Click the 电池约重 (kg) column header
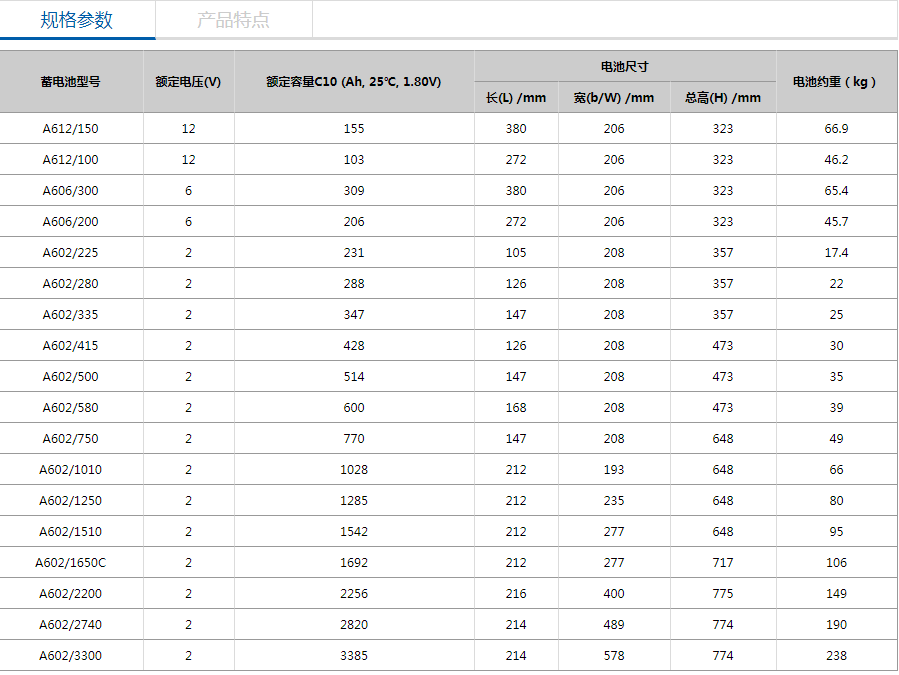Image resolution: width=899 pixels, height=675 pixels. click(836, 82)
